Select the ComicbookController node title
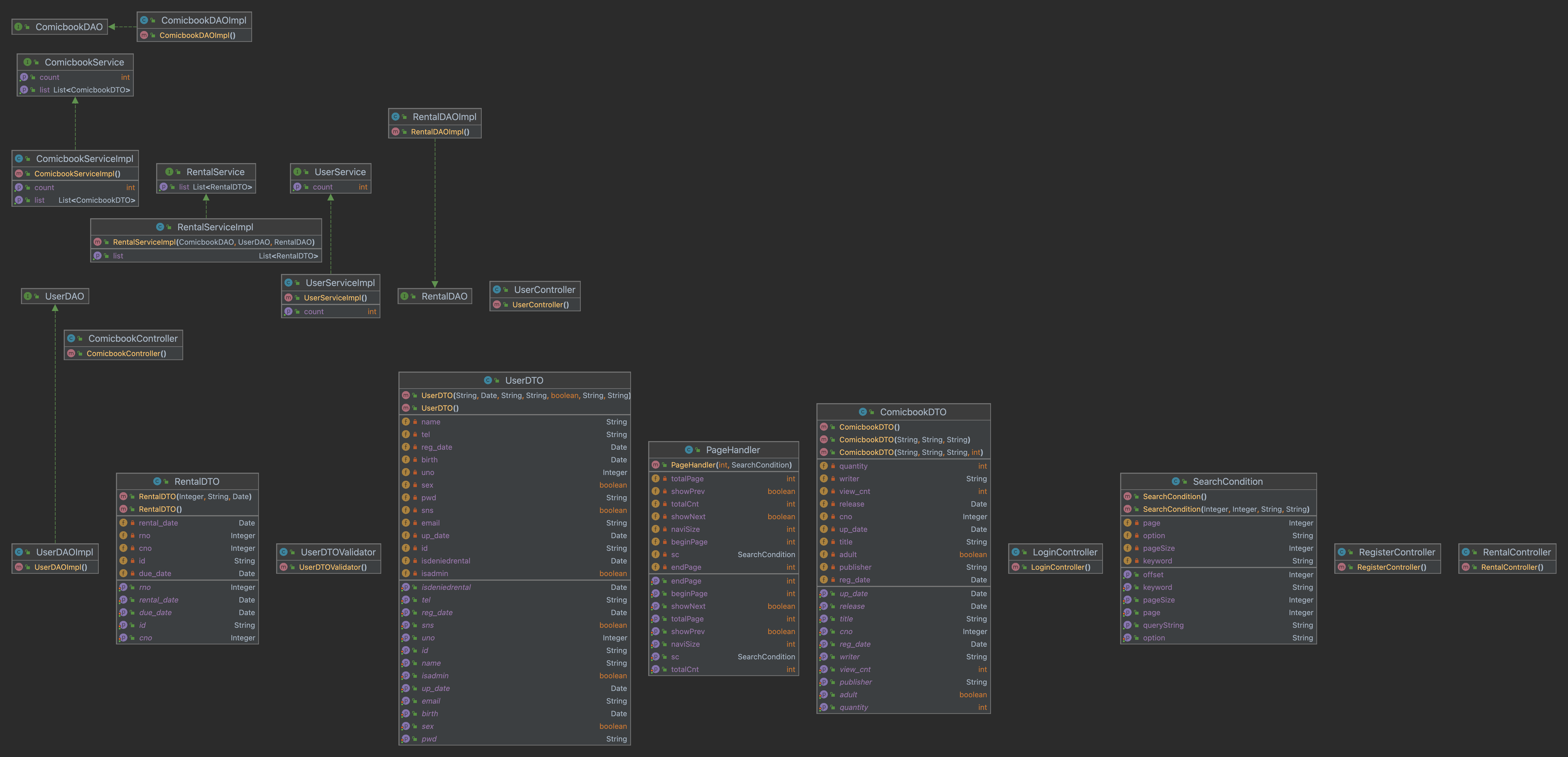The width and height of the screenshot is (1568, 757). point(133,338)
